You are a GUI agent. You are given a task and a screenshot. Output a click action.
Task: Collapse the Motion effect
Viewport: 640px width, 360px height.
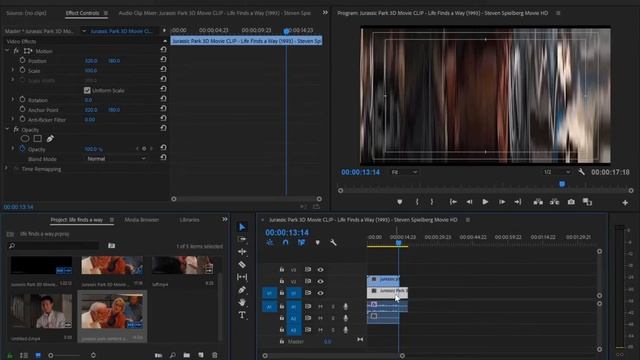(x=7, y=51)
